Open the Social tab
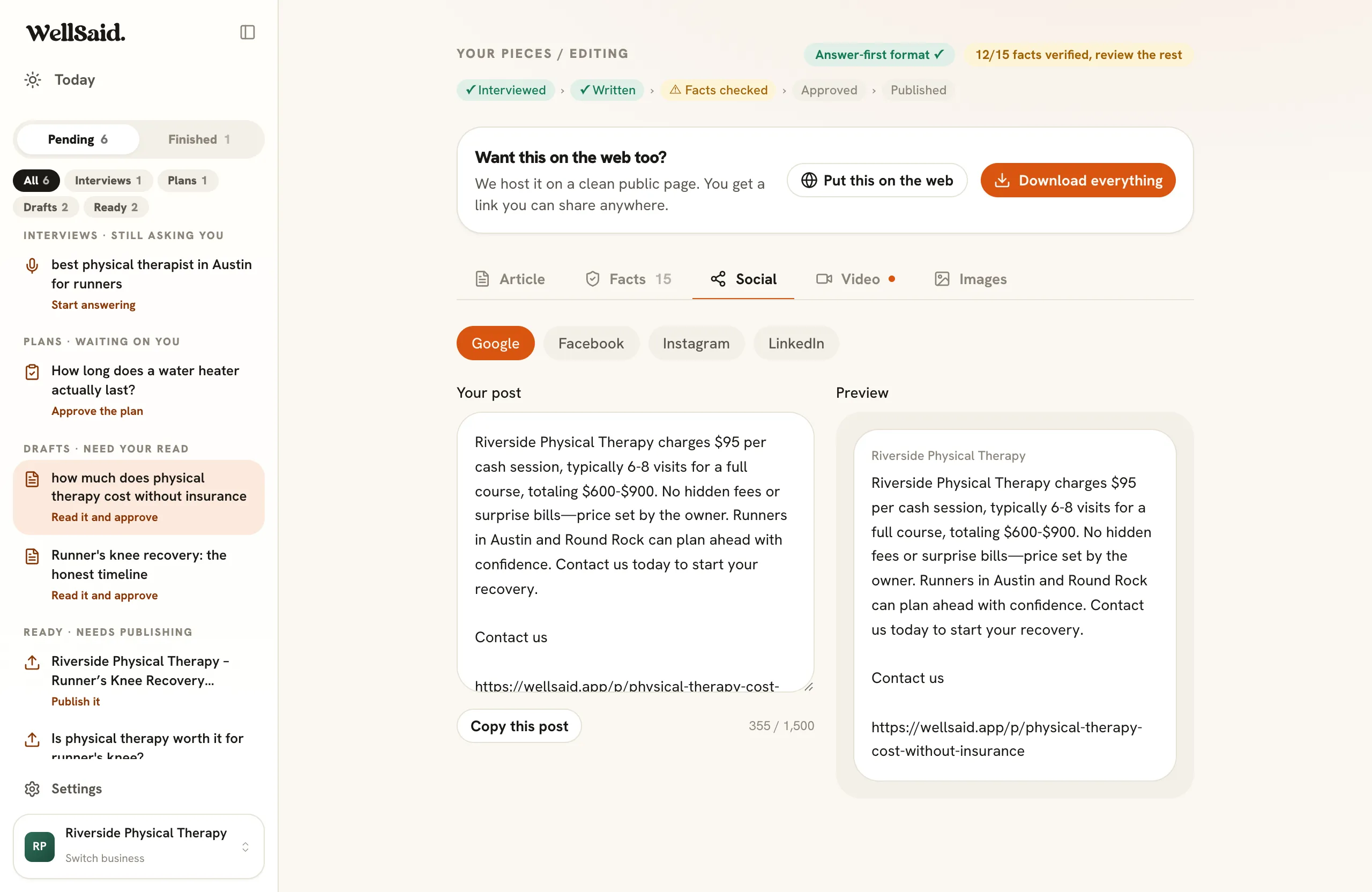The image size is (1372, 892). [x=744, y=279]
